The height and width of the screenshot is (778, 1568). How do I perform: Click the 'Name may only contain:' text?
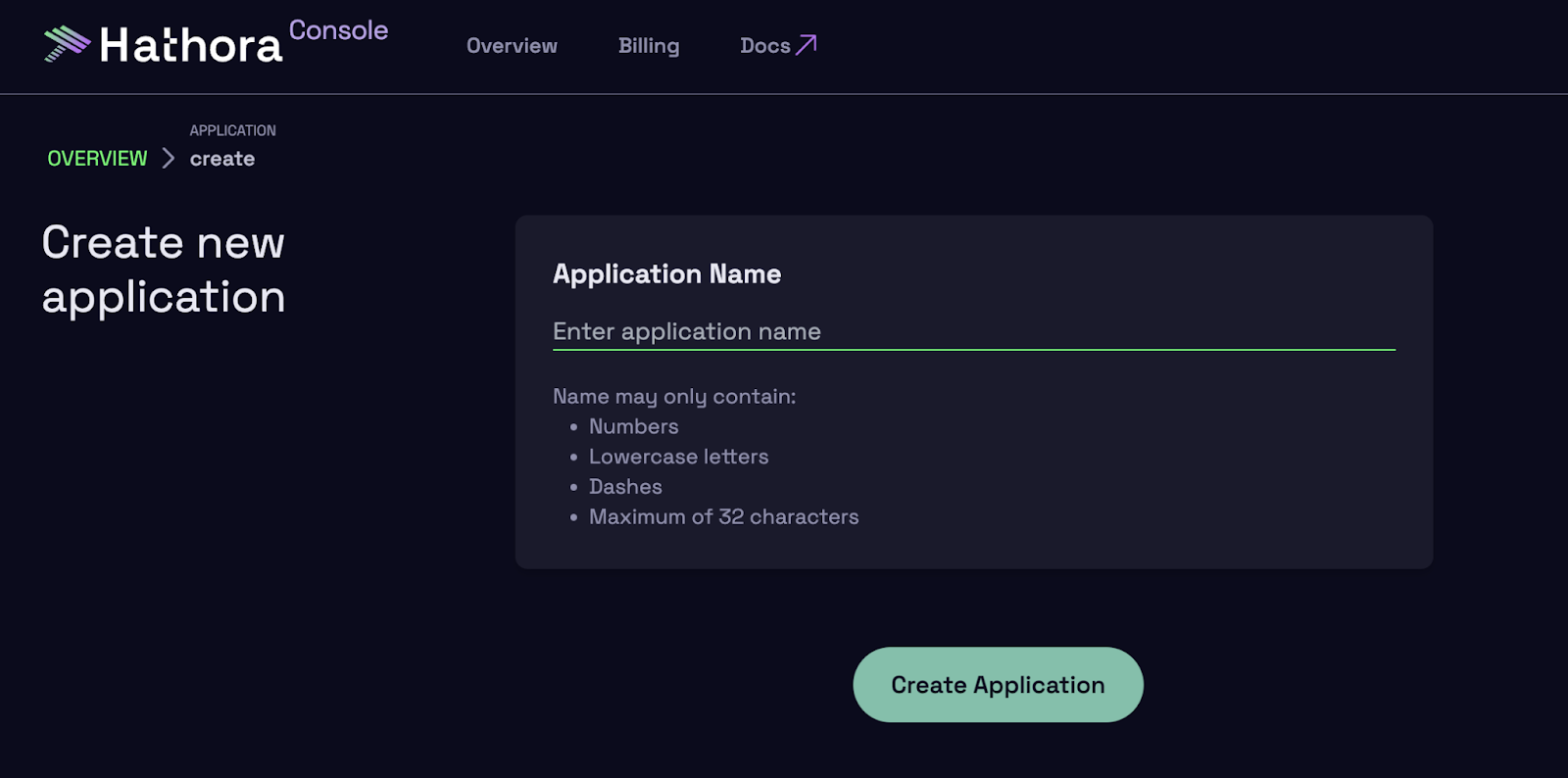674,396
